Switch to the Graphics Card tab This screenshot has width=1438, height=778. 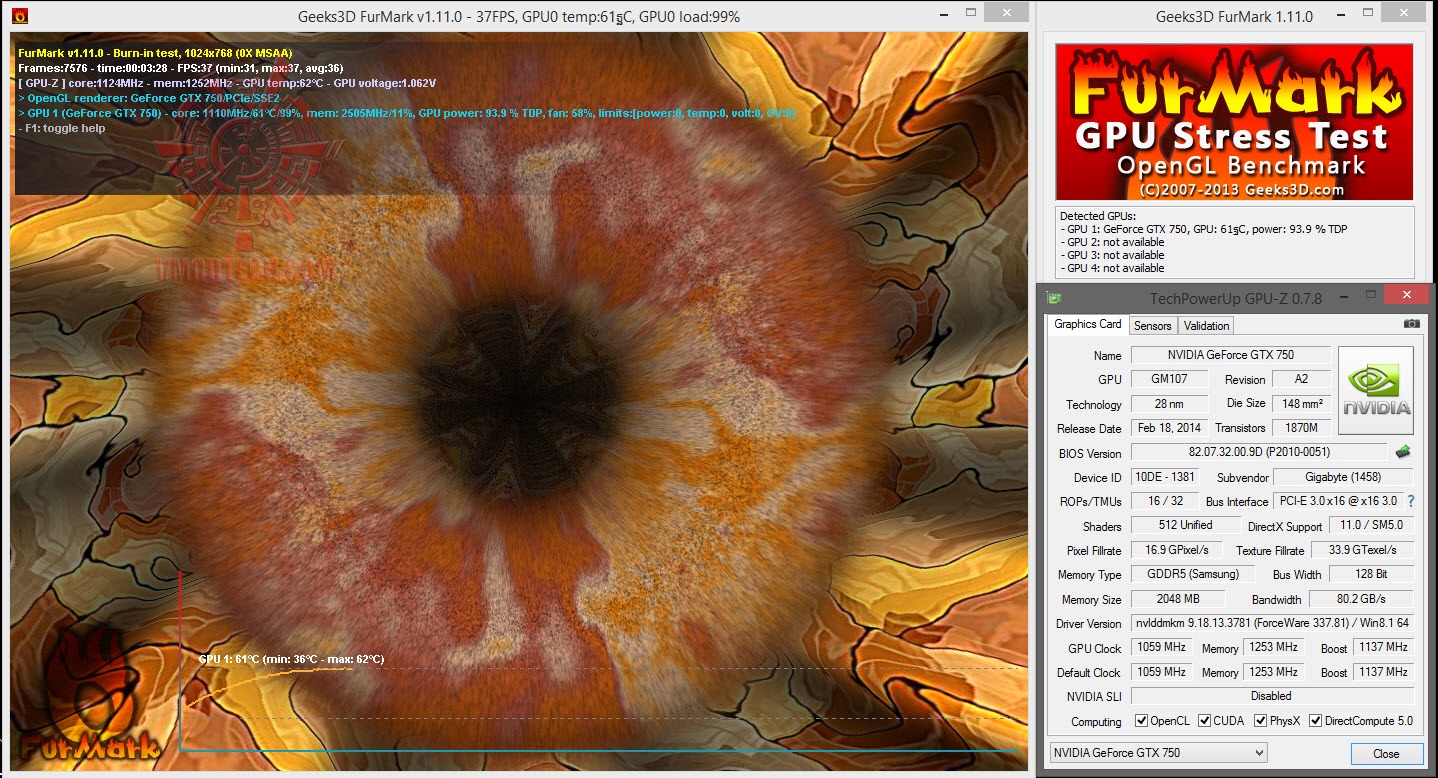click(1087, 324)
